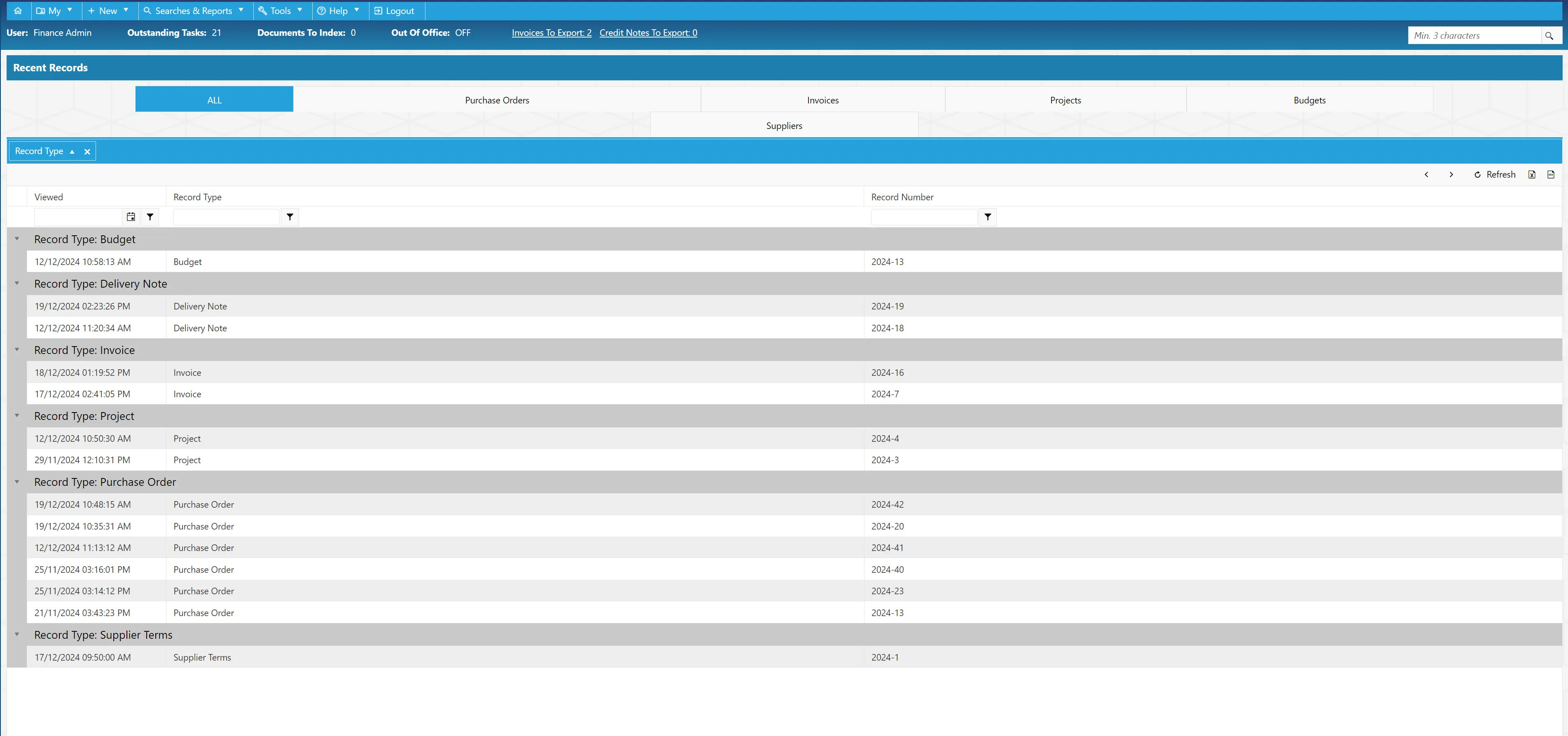
Task: Collapse the Record Type: Invoice group
Action: tap(17, 350)
